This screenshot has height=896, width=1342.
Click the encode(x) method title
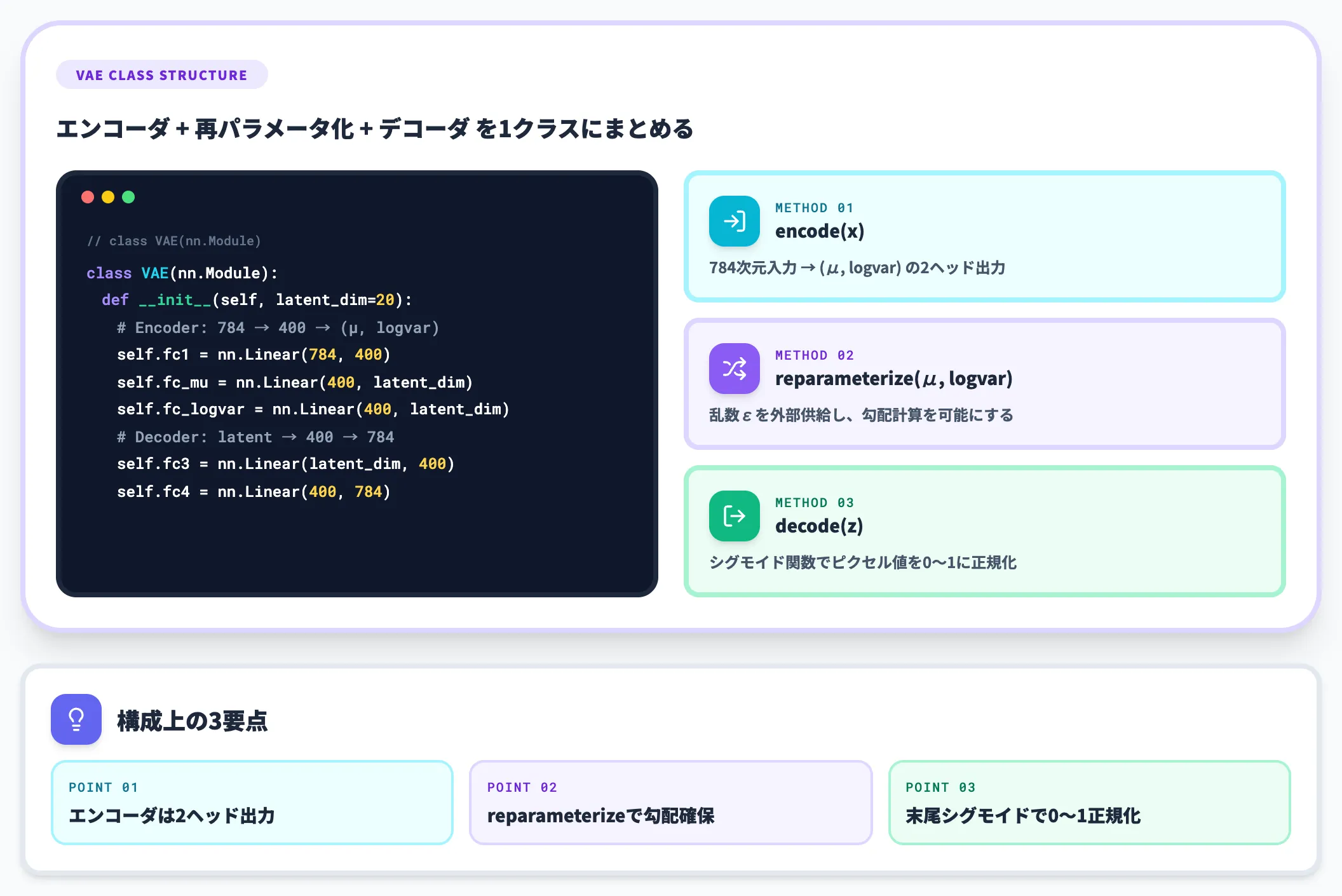(x=820, y=231)
